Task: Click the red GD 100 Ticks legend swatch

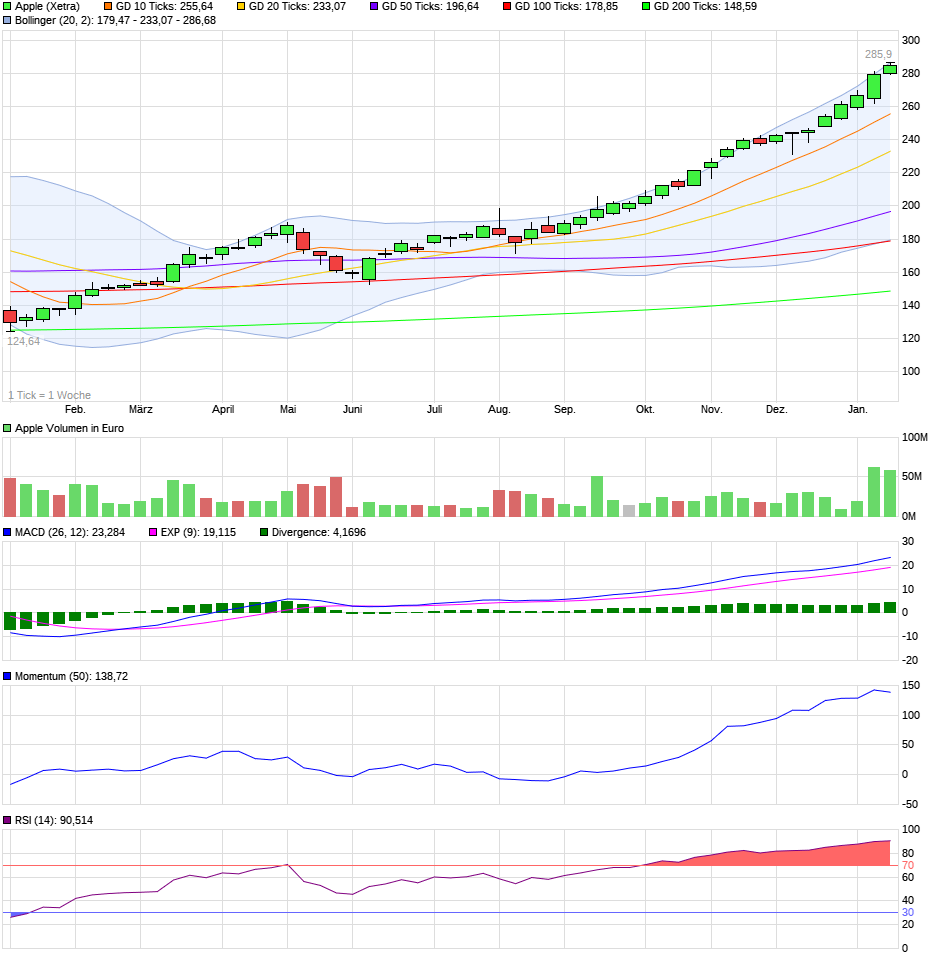Action: pyautogui.click(x=507, y=7)
